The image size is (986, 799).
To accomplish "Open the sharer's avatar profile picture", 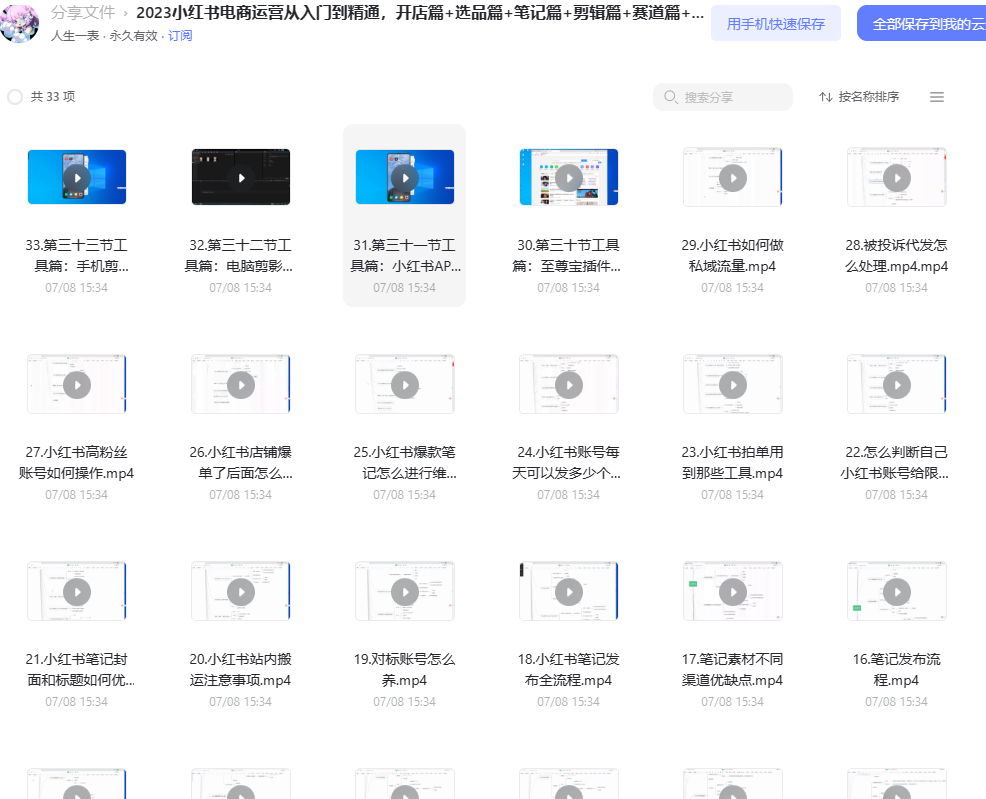I will (x=19, y=23).
